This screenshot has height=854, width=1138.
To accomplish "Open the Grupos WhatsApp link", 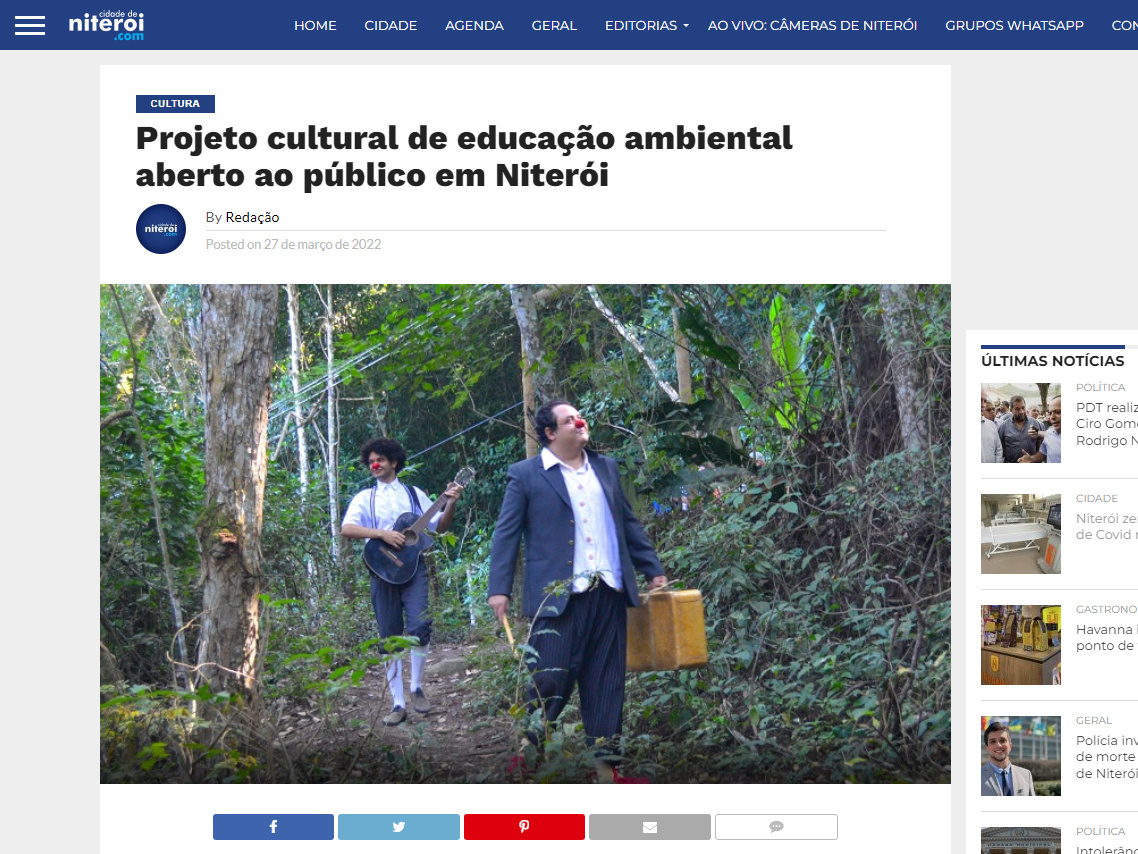I will click(x=1014, y=25).
